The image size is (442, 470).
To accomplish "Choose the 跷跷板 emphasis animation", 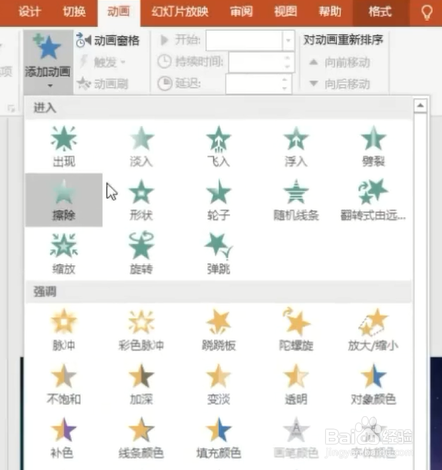I will 218,330.
